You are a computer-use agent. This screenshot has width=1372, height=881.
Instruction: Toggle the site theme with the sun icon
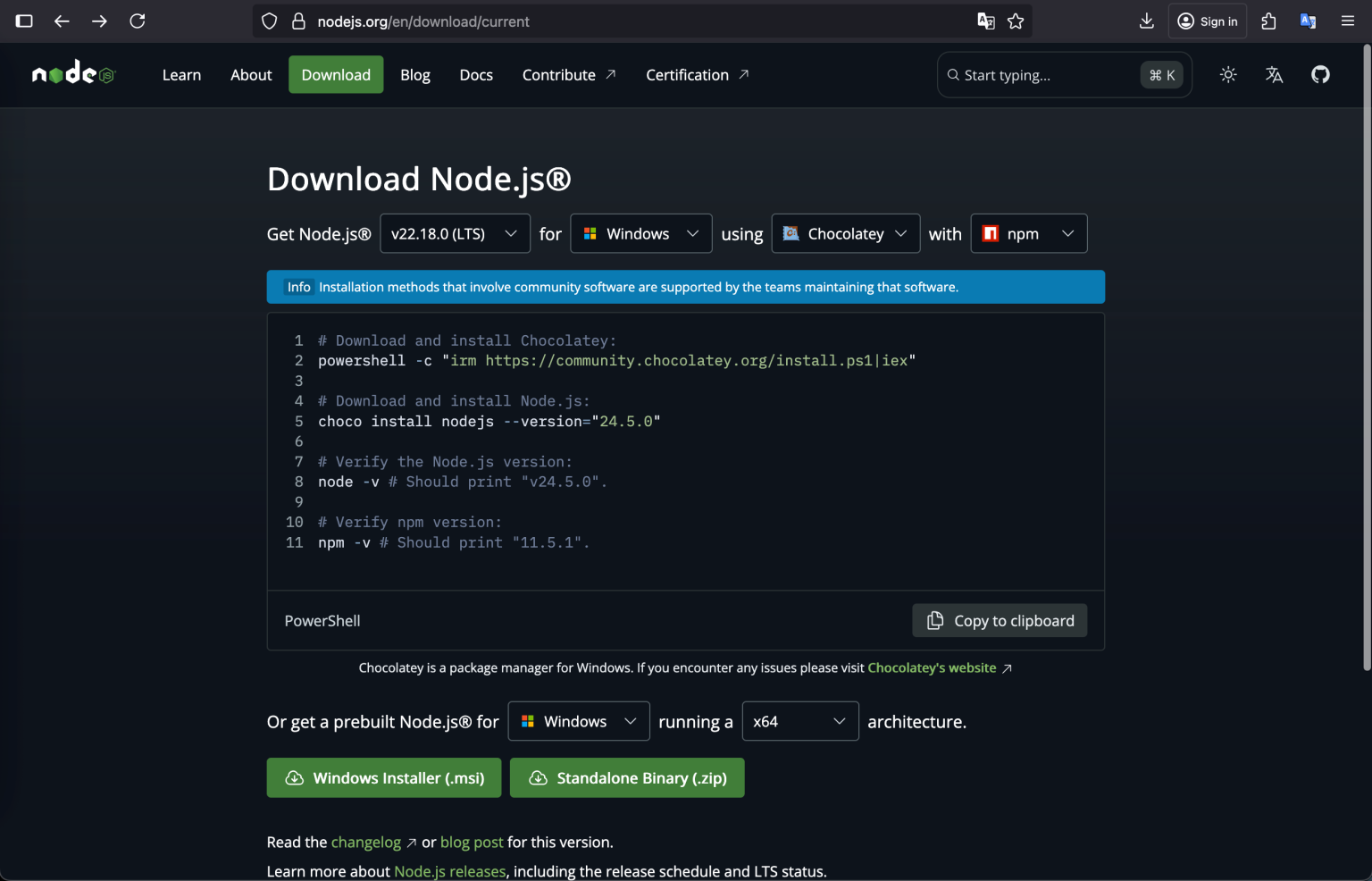(1228, 75)
